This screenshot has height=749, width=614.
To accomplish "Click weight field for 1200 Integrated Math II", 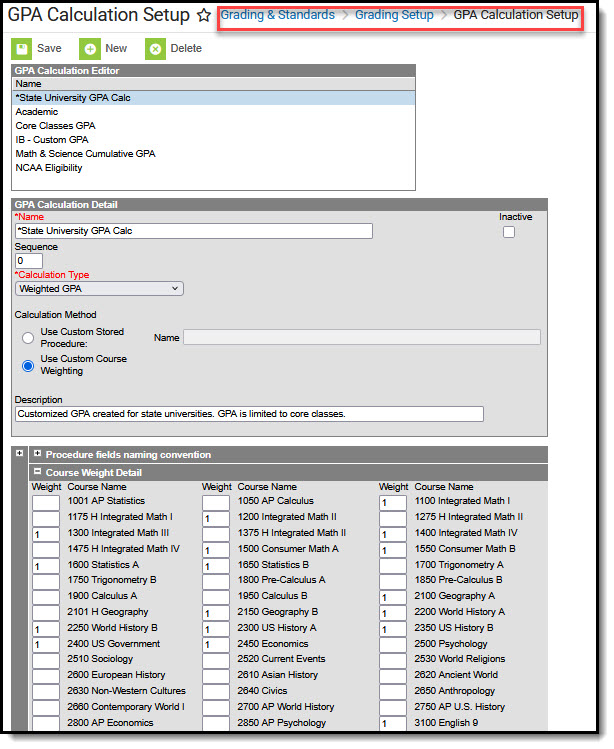I will pos(216,519).
